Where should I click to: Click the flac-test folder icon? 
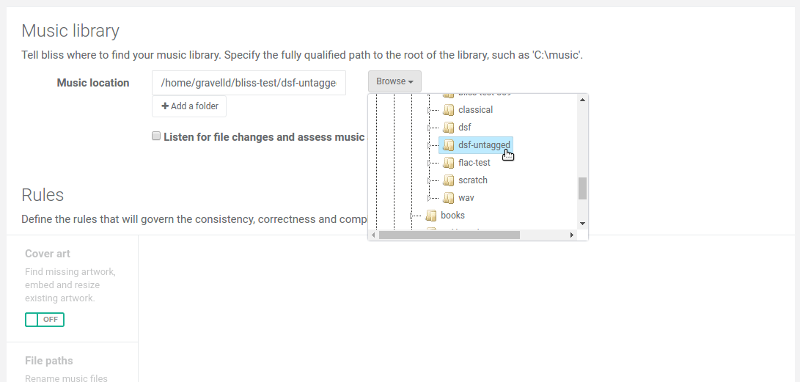pyautogui.click(x=448, y=163)
